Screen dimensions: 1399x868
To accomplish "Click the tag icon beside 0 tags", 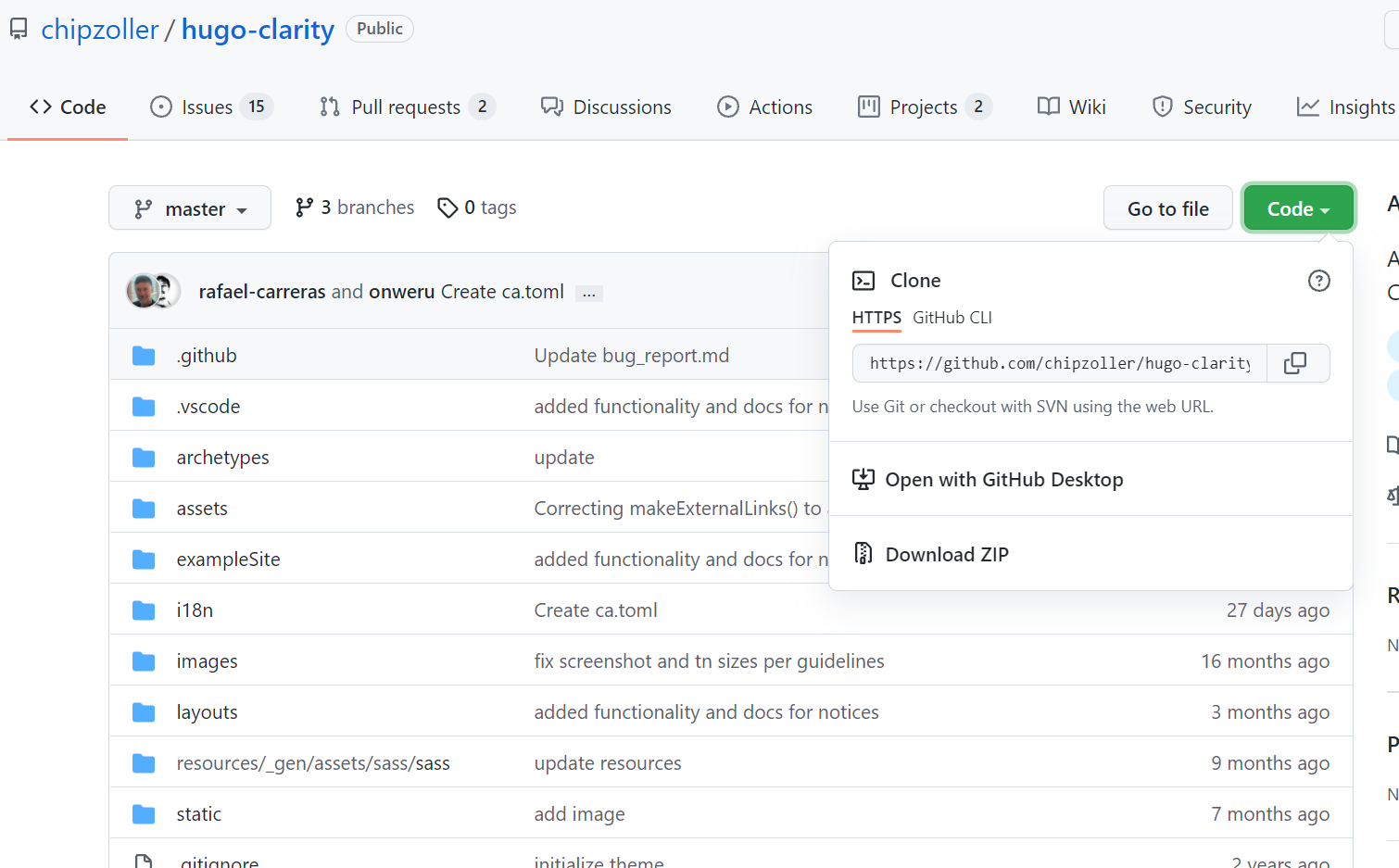I will [x=447, y=208].
